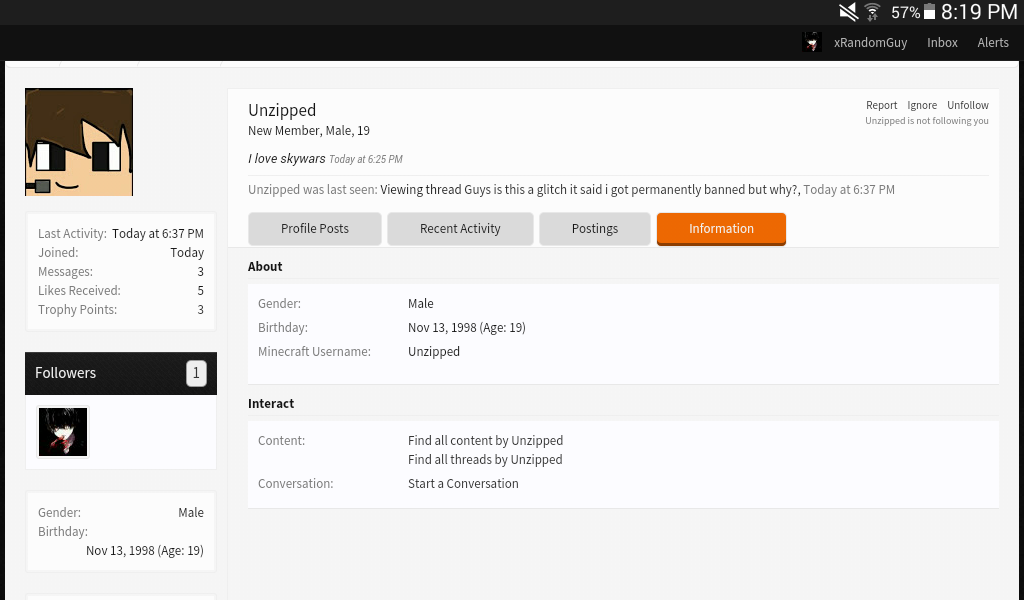Open the follower's avatar thumbnail
Viewport: 1024px width, 600px height.
(x=63, y=432)
